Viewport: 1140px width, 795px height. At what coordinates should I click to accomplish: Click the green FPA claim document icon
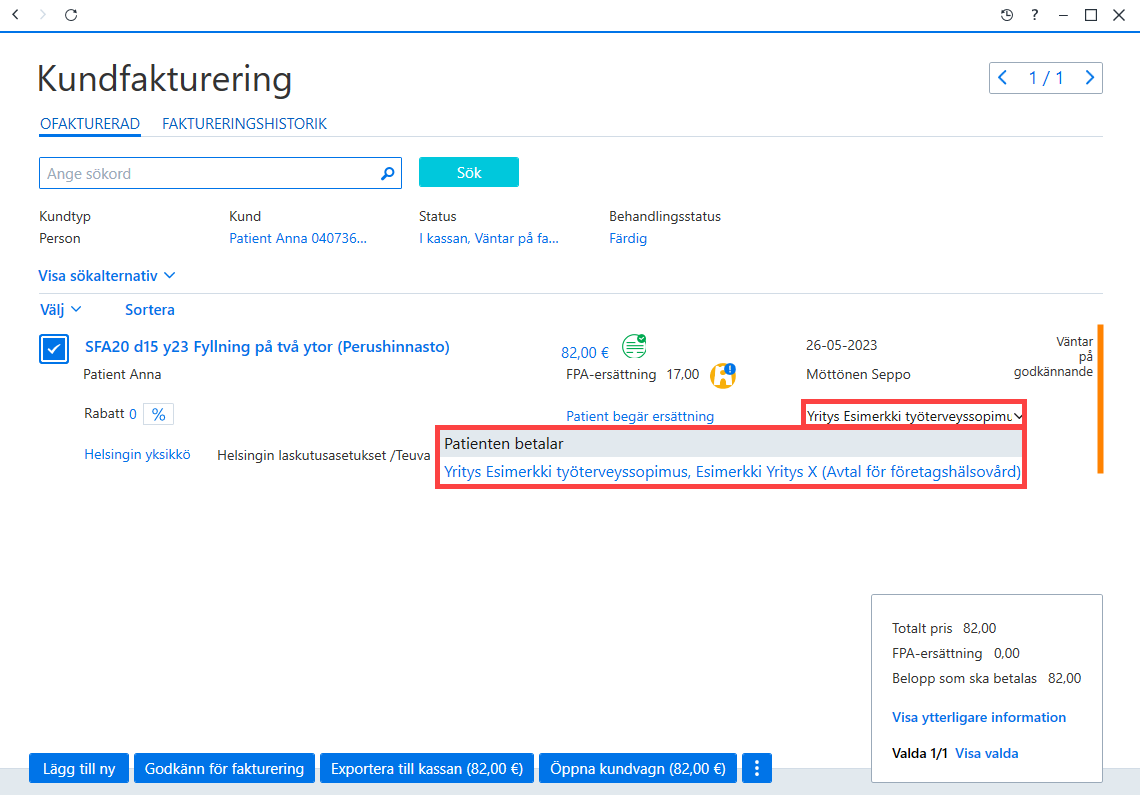pyautogui.click(x=634, y=346)
